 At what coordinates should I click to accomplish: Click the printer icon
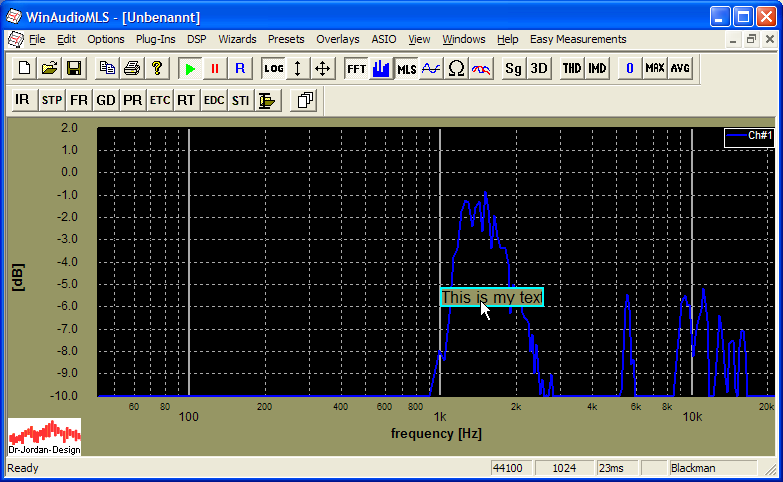point(132,68)
